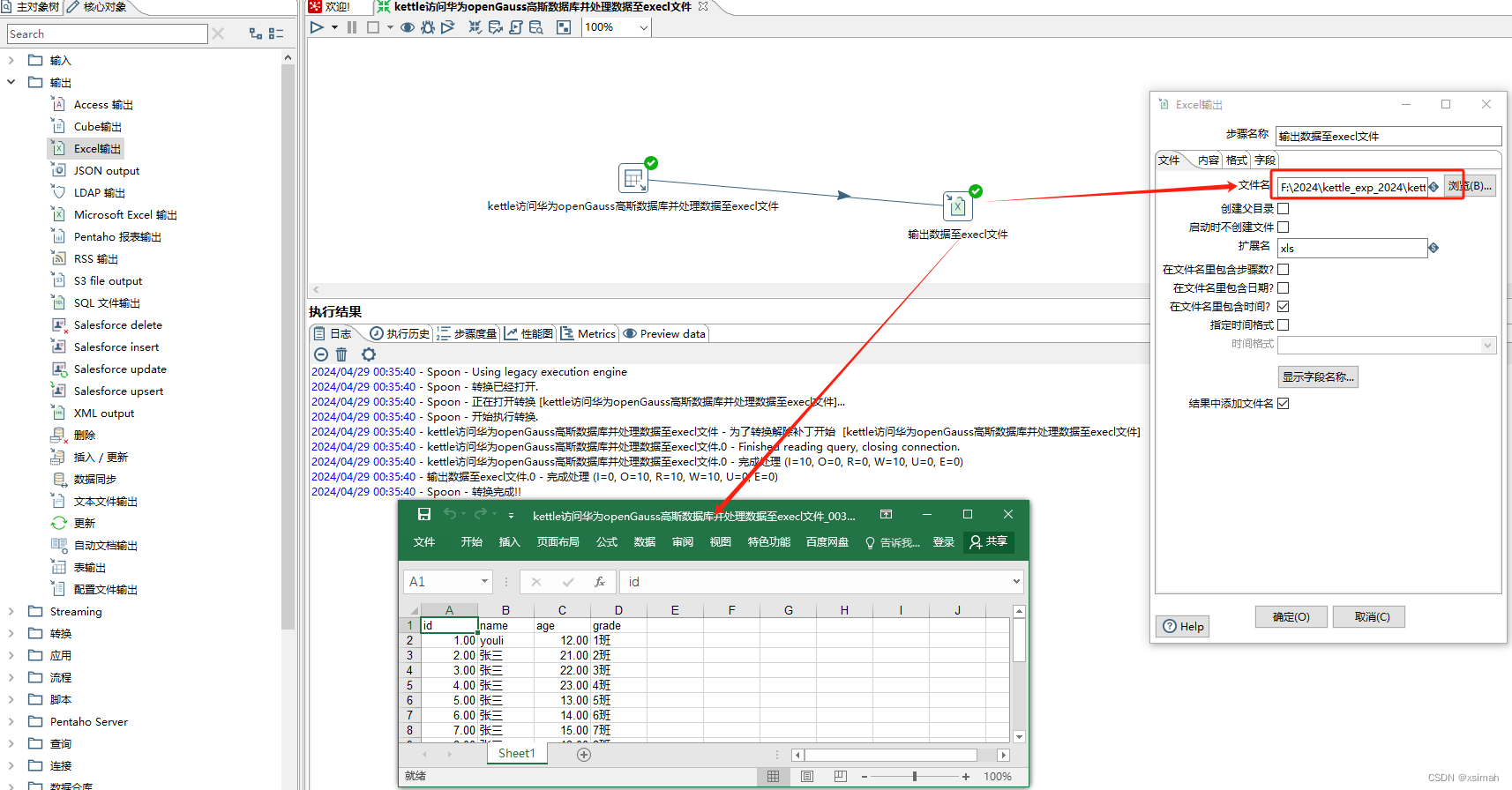
Task: Switch to the 字段 tab in Excel output dialog
Action: 1265,160
